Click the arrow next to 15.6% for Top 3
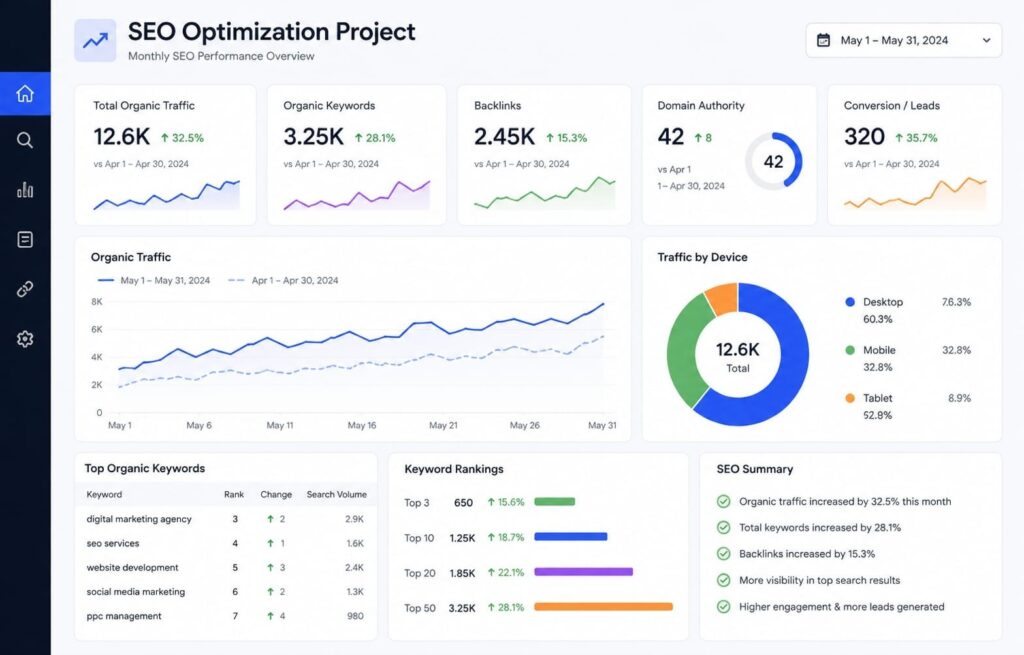 [491, 502]
